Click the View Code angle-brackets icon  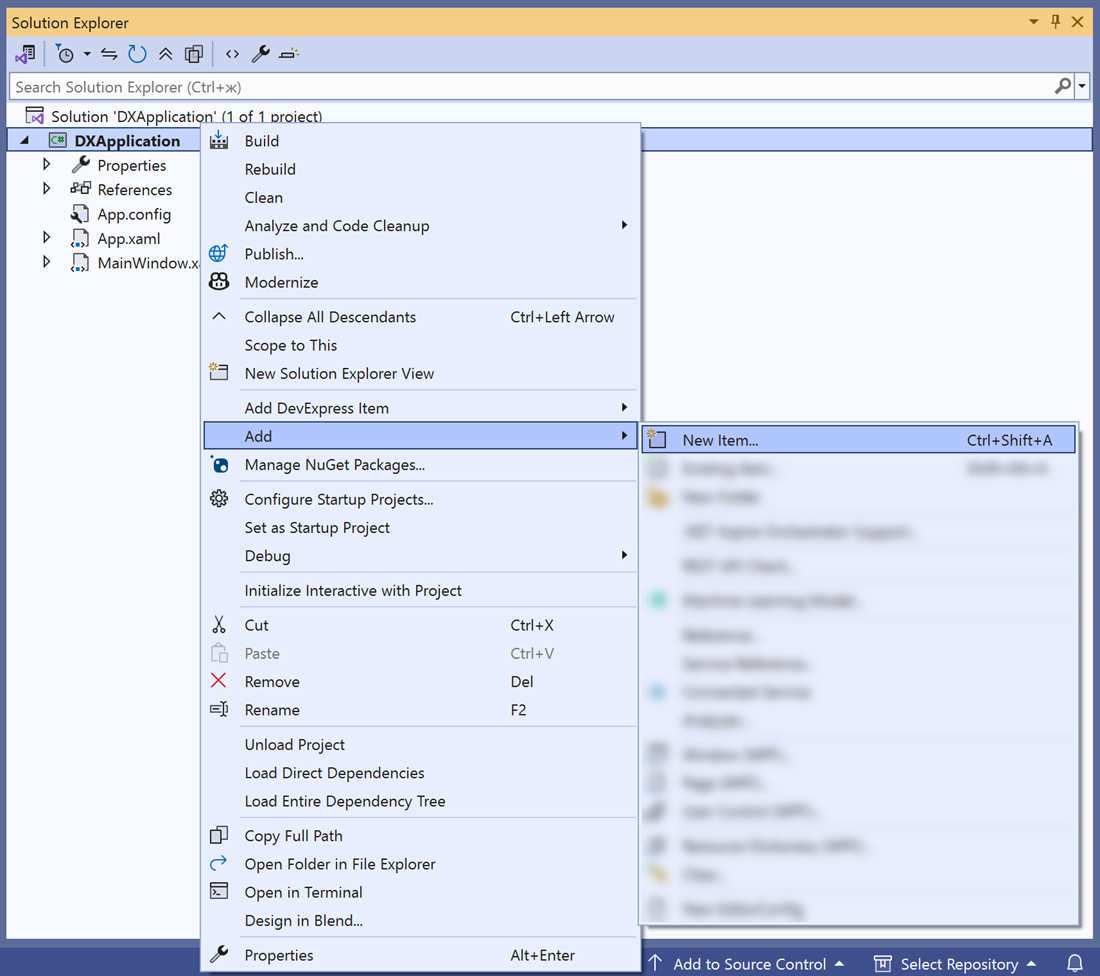click(x=232, y=54)
